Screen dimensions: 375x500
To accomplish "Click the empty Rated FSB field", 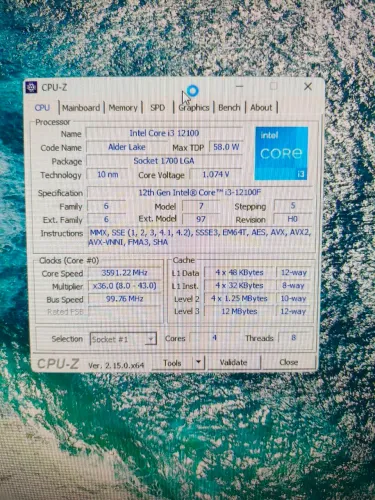I will pyautogui.click(x=124, y=312).
